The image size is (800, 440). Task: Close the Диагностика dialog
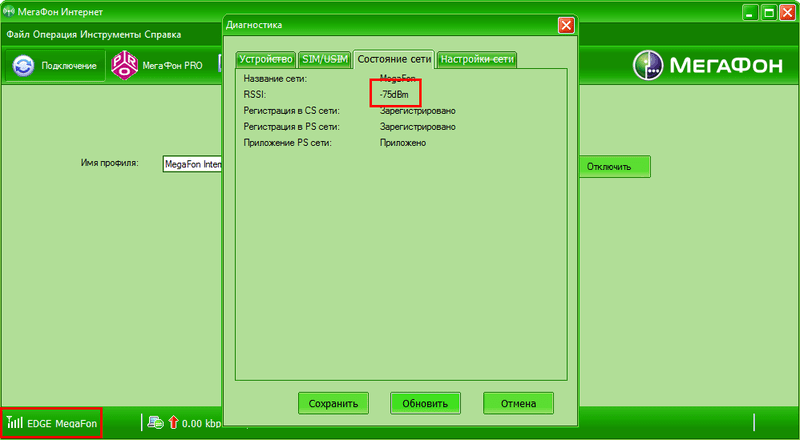point(566,25)
